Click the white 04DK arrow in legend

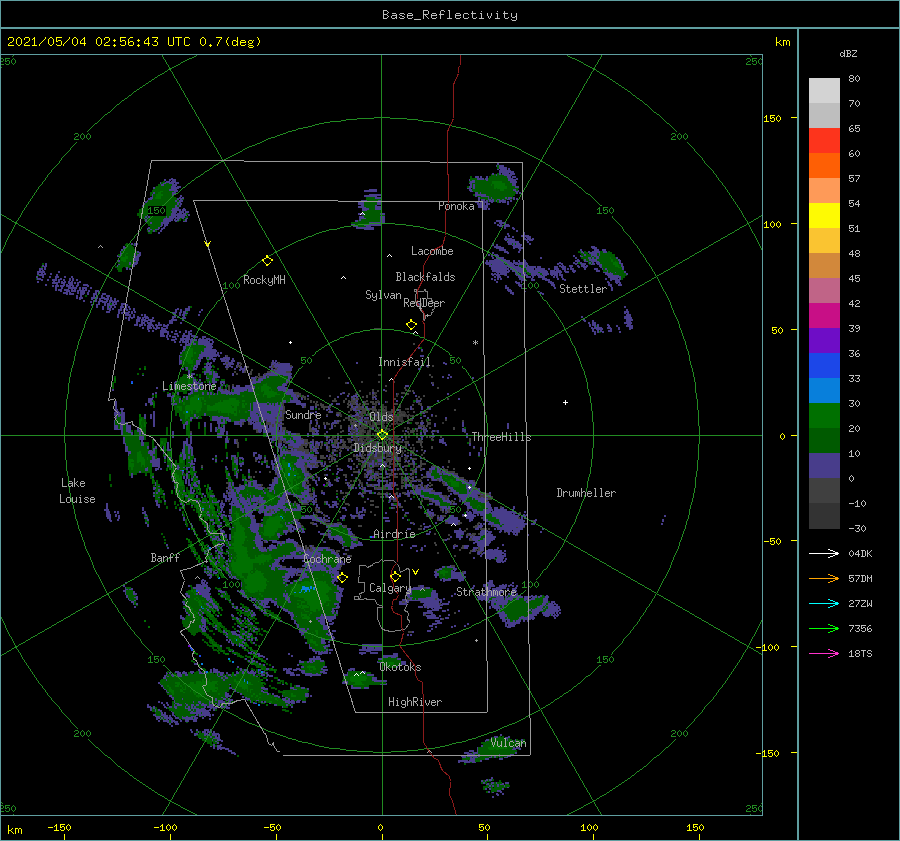click(824, 553)
